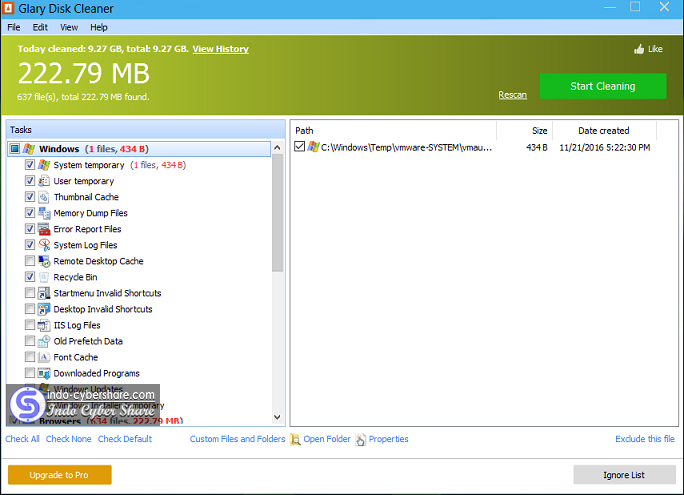Viewport: 684px width, 495px height.
Task: Click the Open Folder magnifier icon
Action: tap(295, 439)
